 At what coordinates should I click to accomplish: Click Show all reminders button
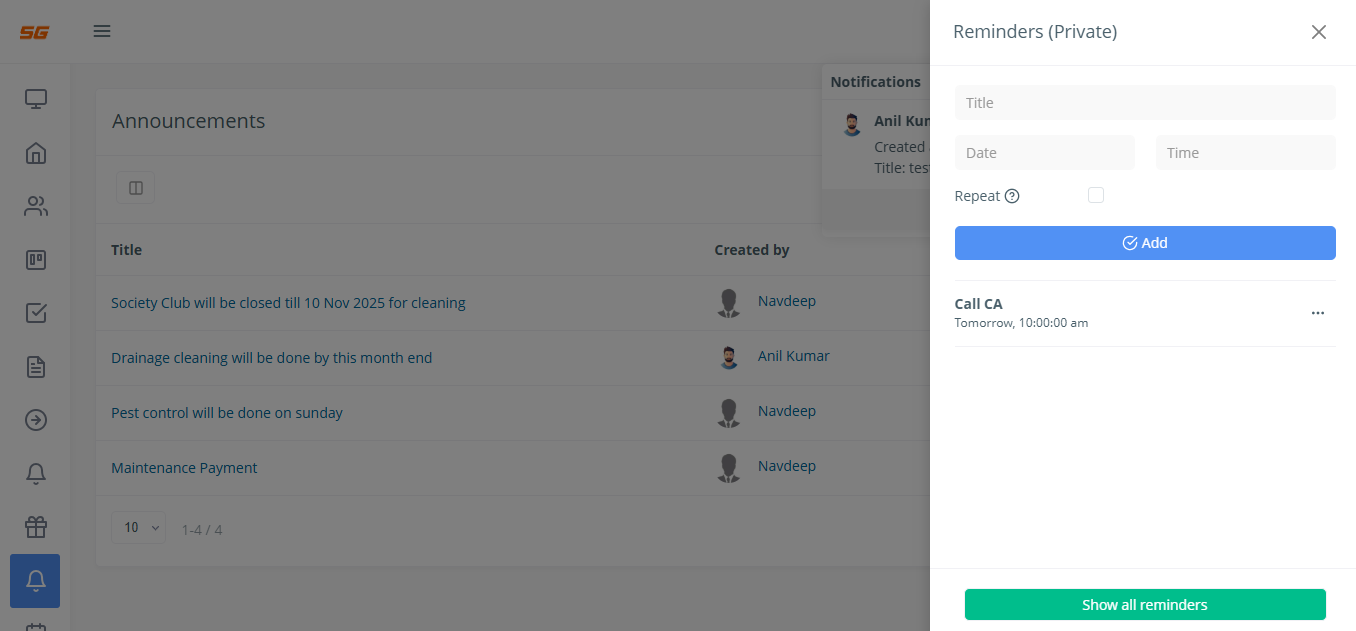pos(1145,605)
